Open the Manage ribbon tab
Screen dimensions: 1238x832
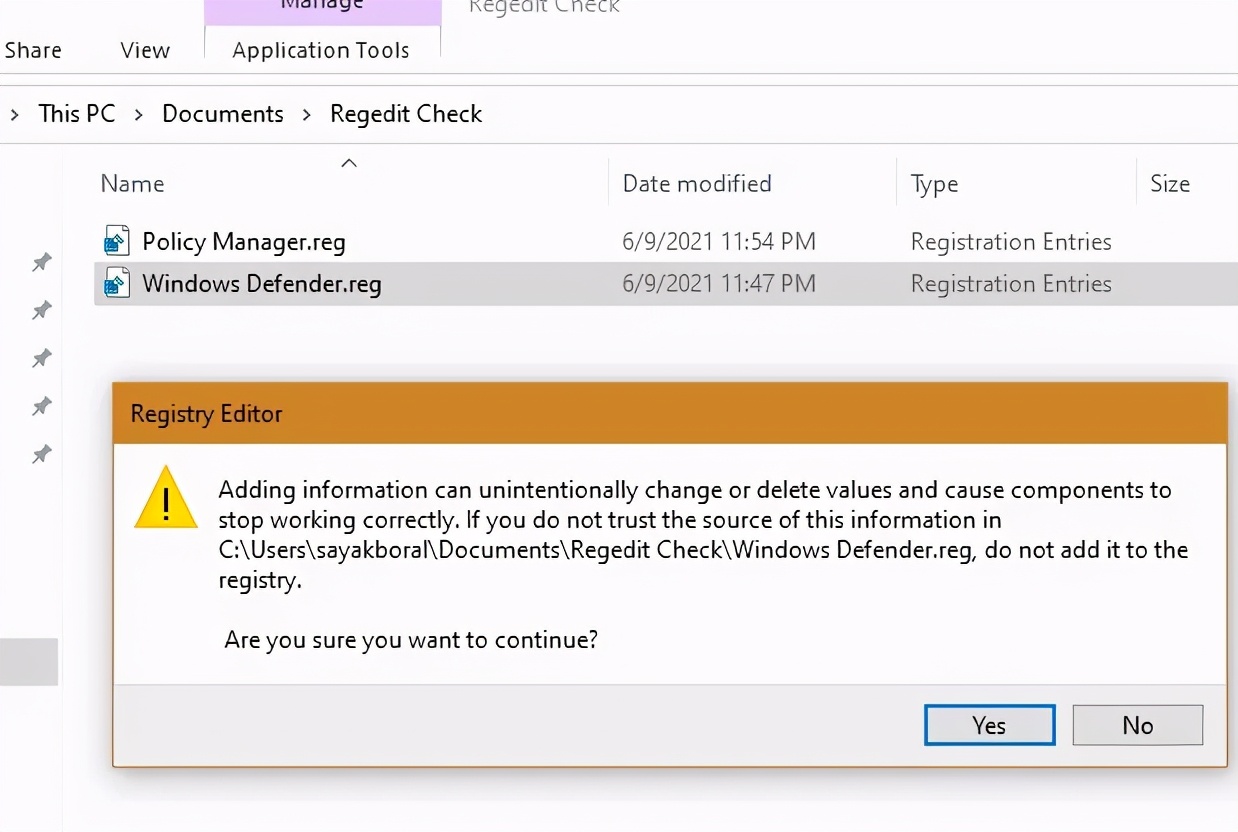[x=321, y=8]
